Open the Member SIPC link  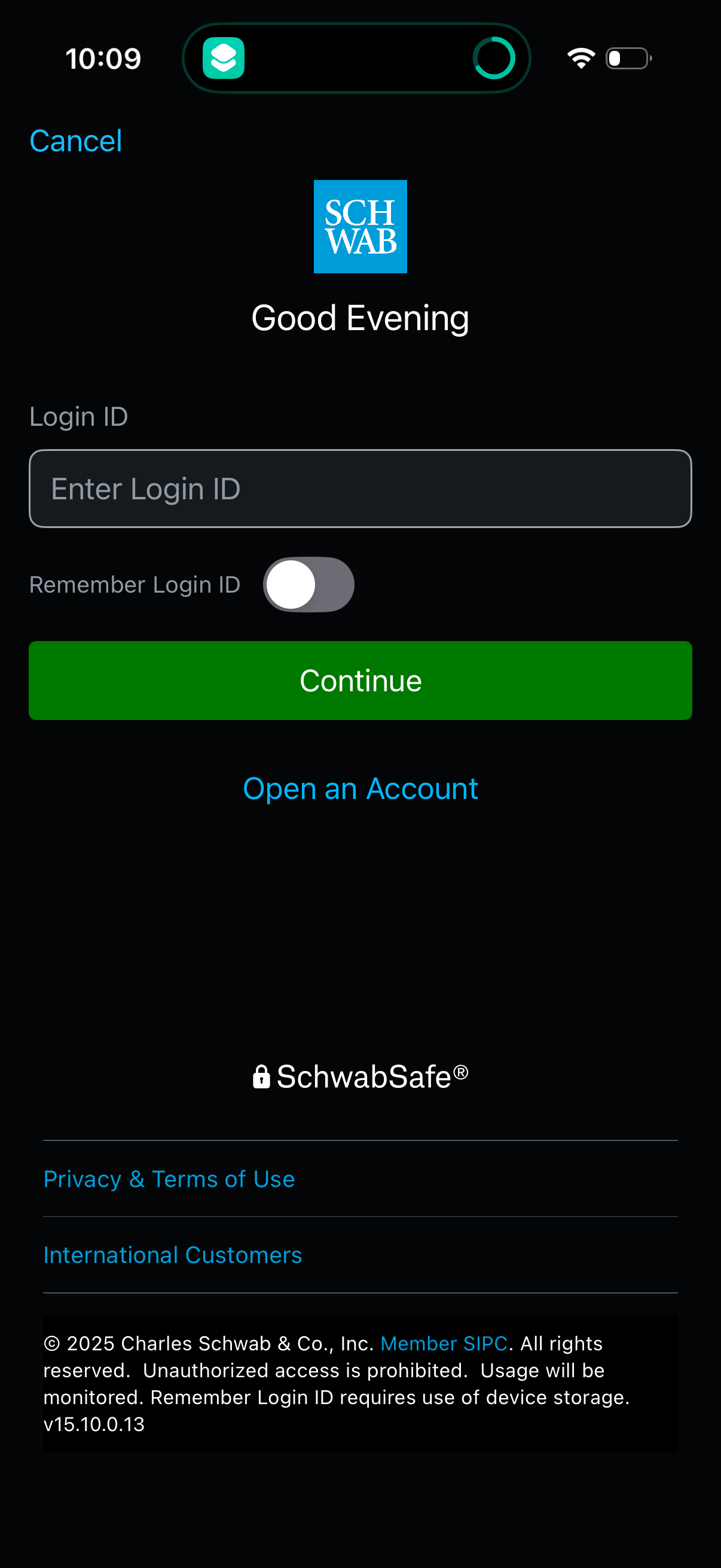(444, 1343)
